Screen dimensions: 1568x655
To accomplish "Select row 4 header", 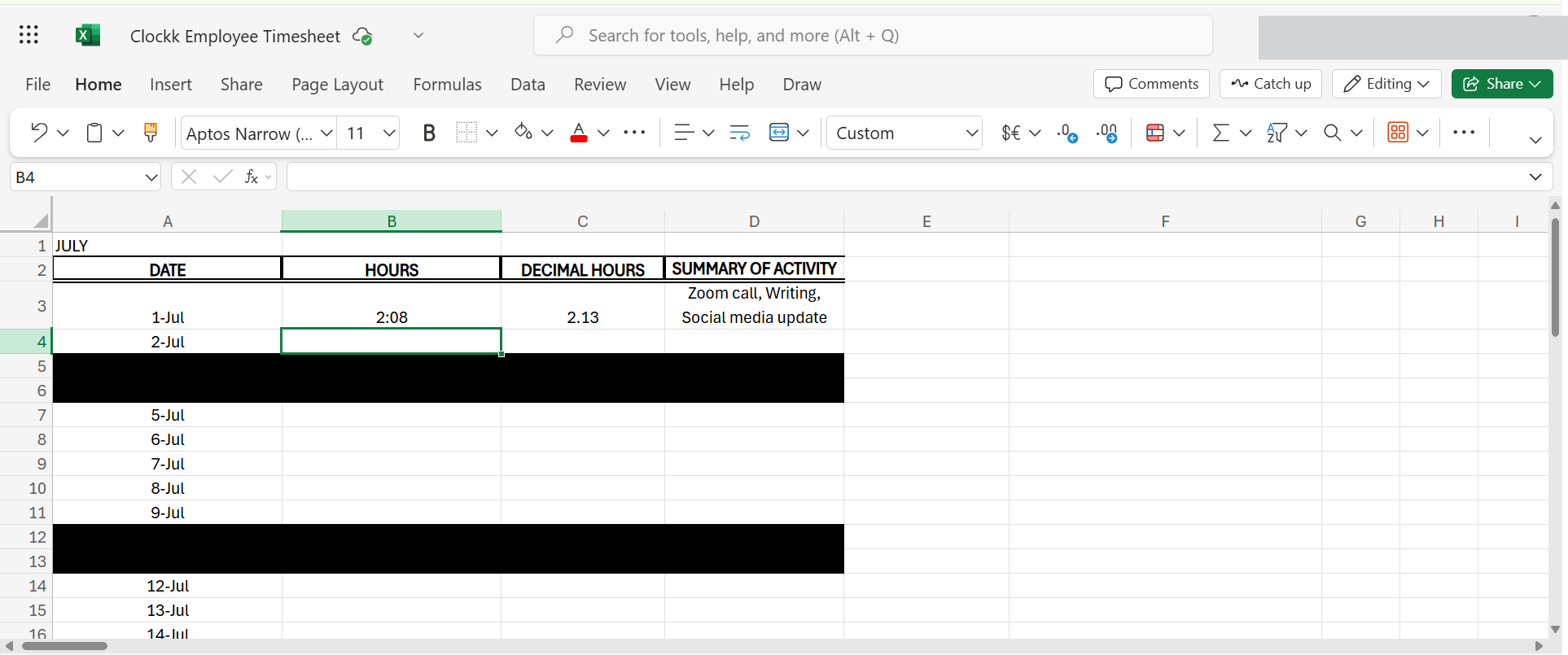I will [x=26, y=342].
